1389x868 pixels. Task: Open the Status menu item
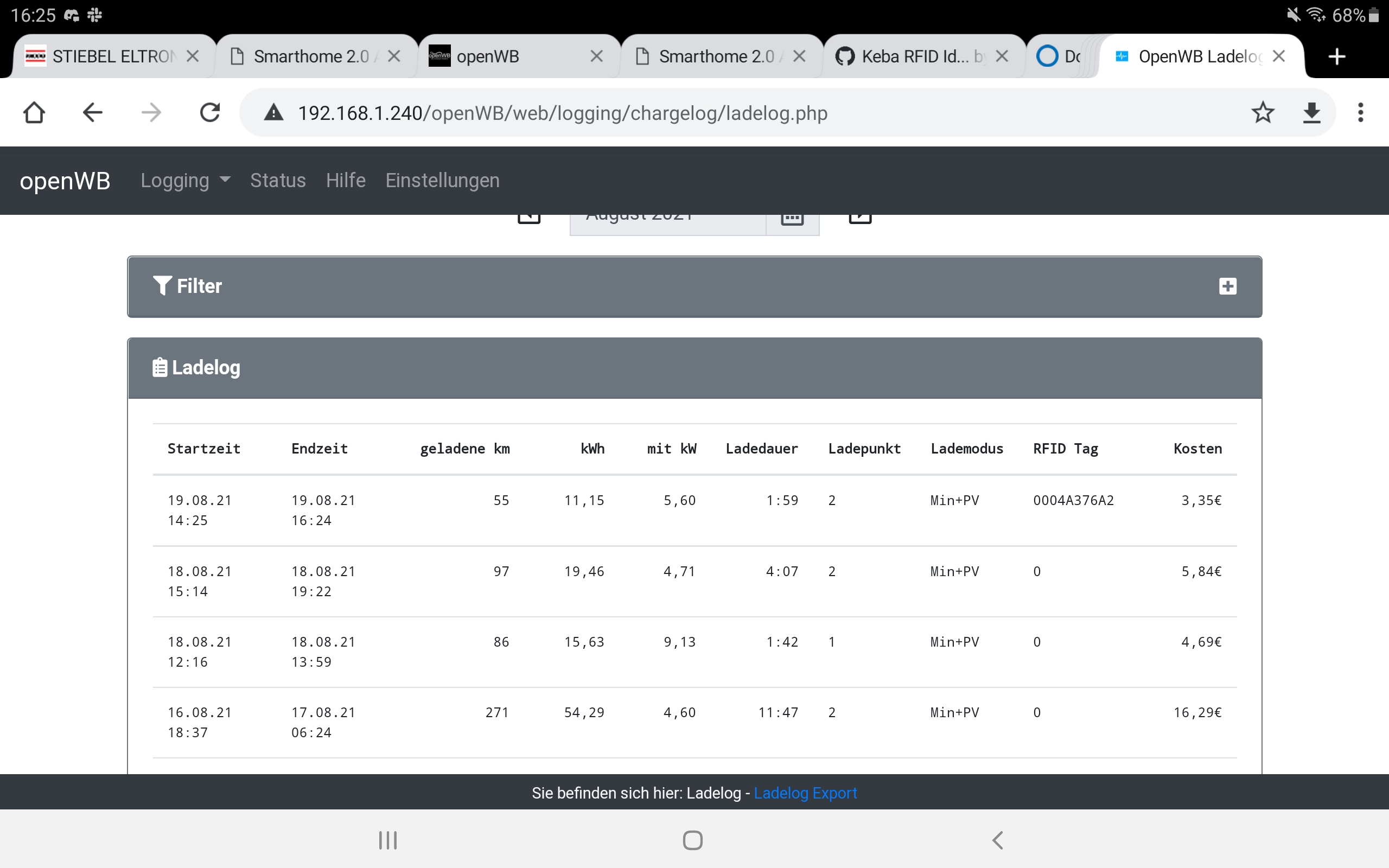[278, 180]
